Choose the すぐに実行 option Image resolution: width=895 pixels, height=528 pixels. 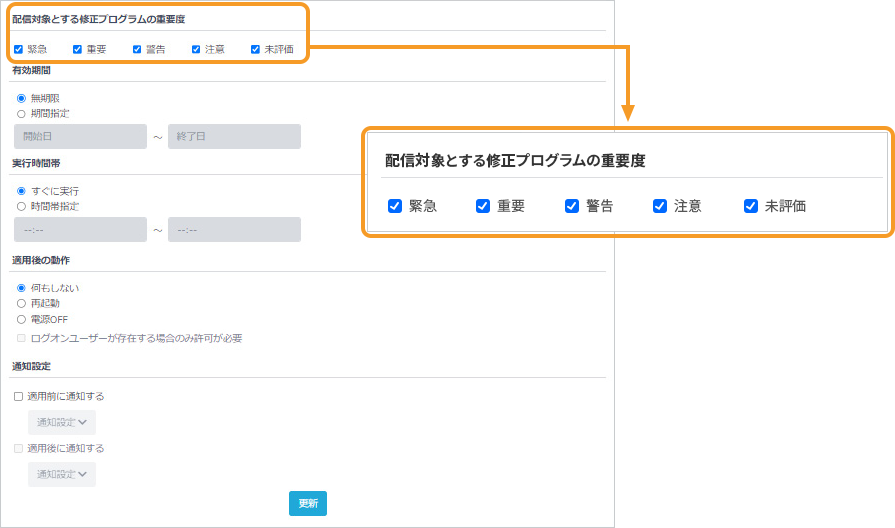point(21,191)
